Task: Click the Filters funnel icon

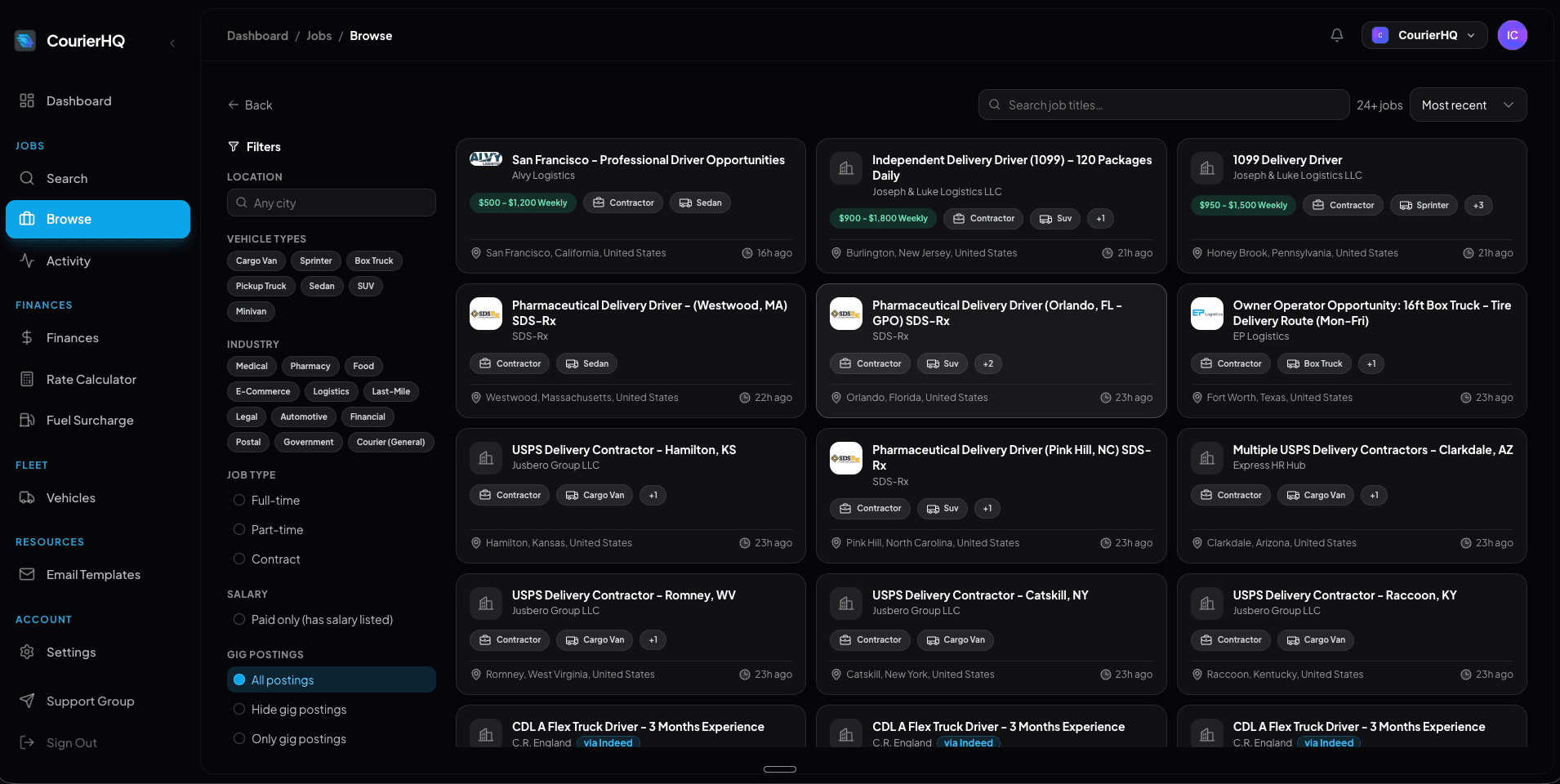Action: pos(234,147)
